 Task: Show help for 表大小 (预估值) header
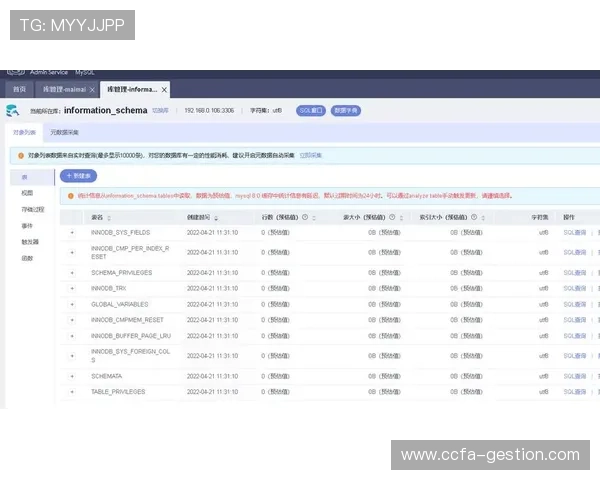coord(392,217)
